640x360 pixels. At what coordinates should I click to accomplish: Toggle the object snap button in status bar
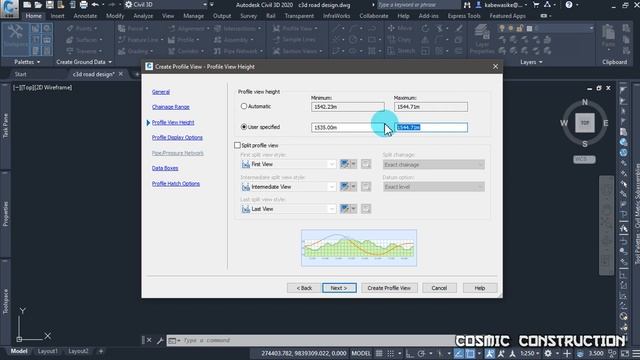point(470,353)
